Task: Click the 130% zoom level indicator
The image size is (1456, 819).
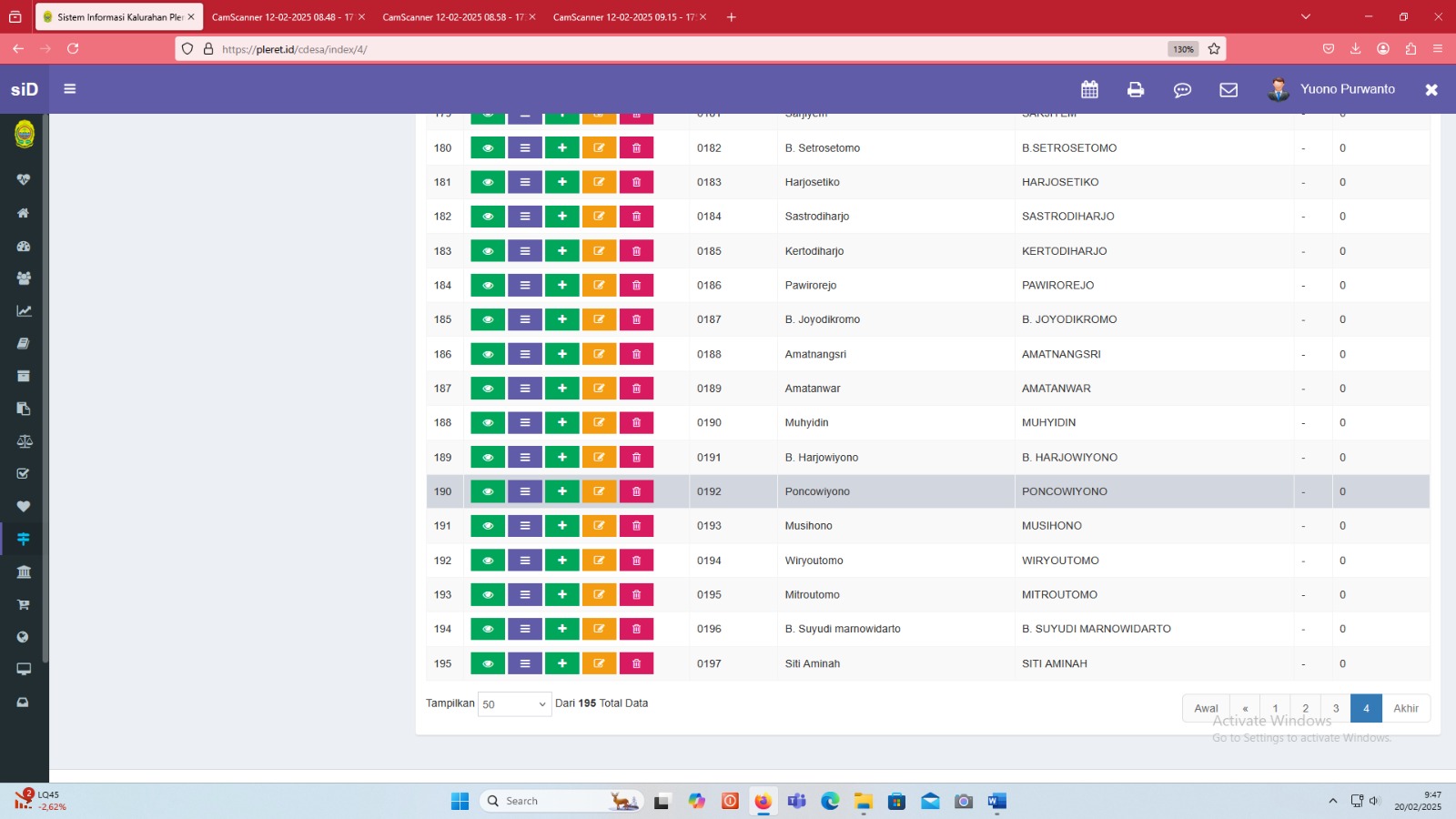Action: pos(1183,49)
